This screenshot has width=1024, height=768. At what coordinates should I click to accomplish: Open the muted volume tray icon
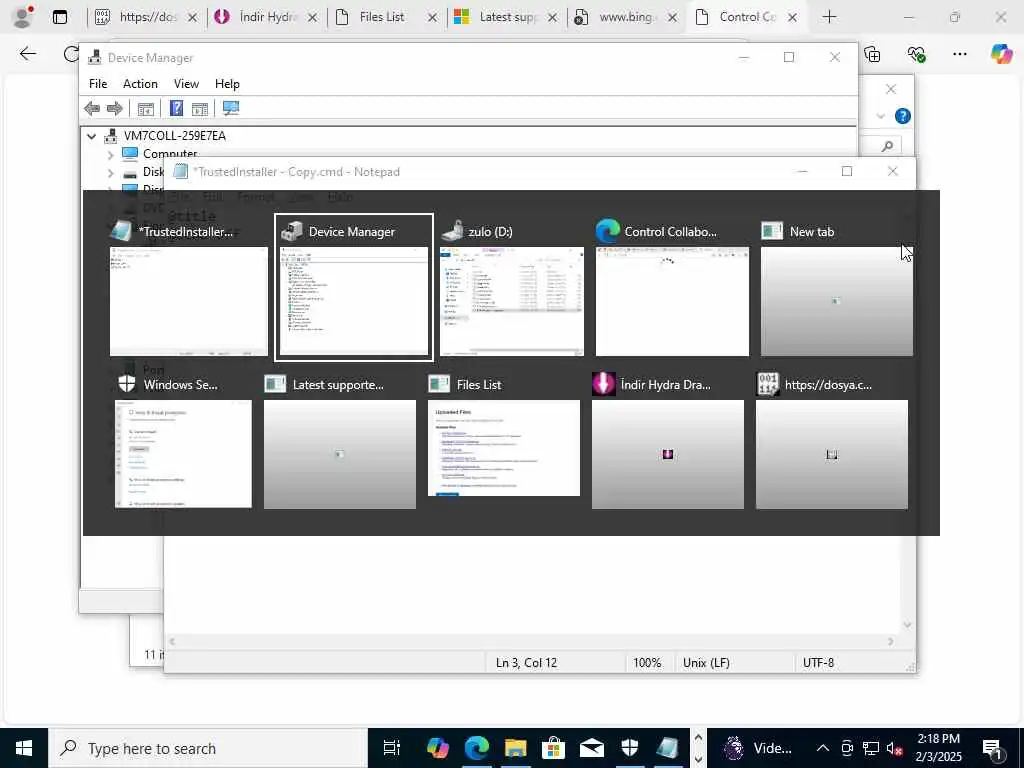895,748
